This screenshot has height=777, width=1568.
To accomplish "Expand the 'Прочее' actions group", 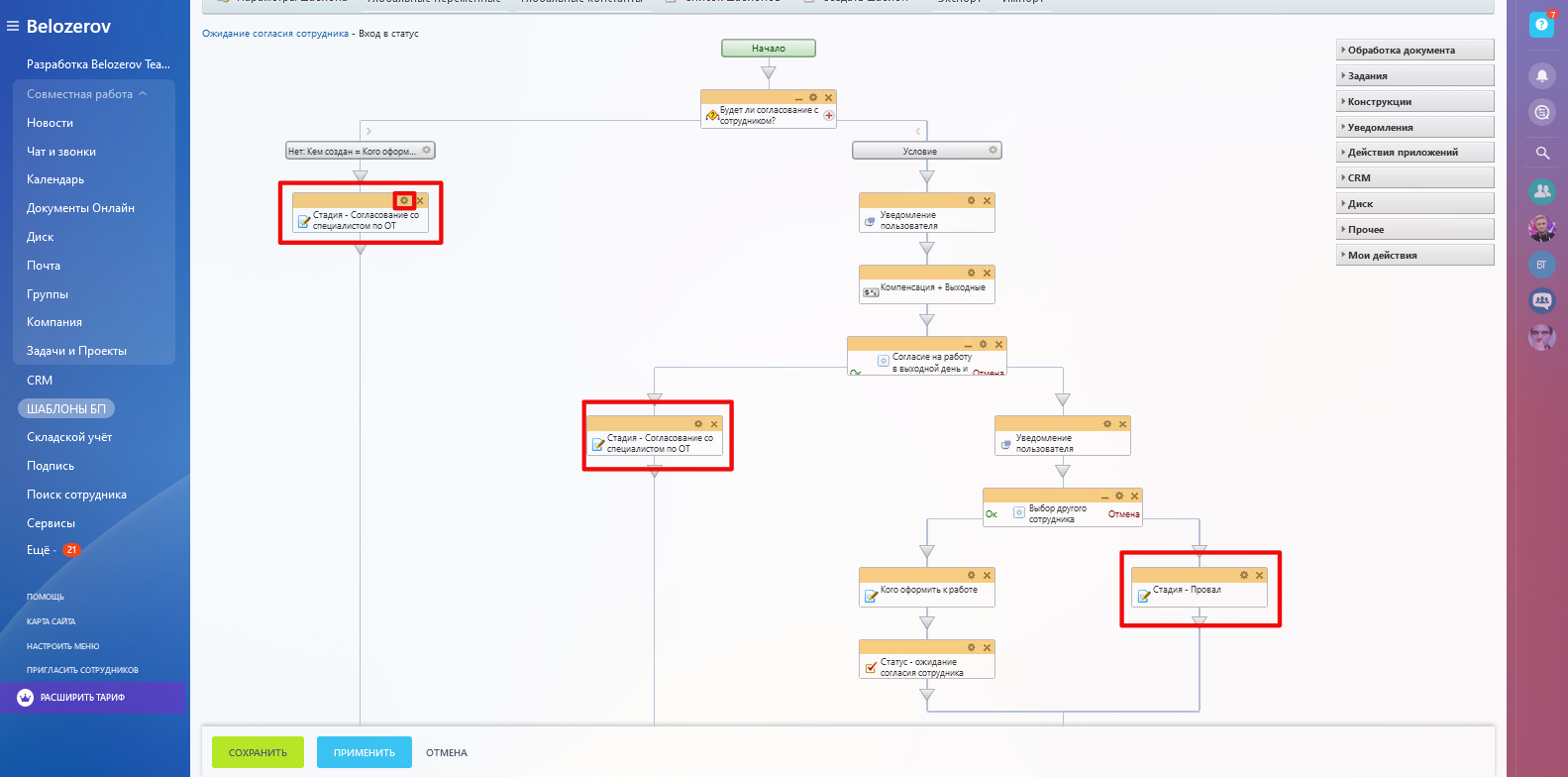I will 1414,229.
